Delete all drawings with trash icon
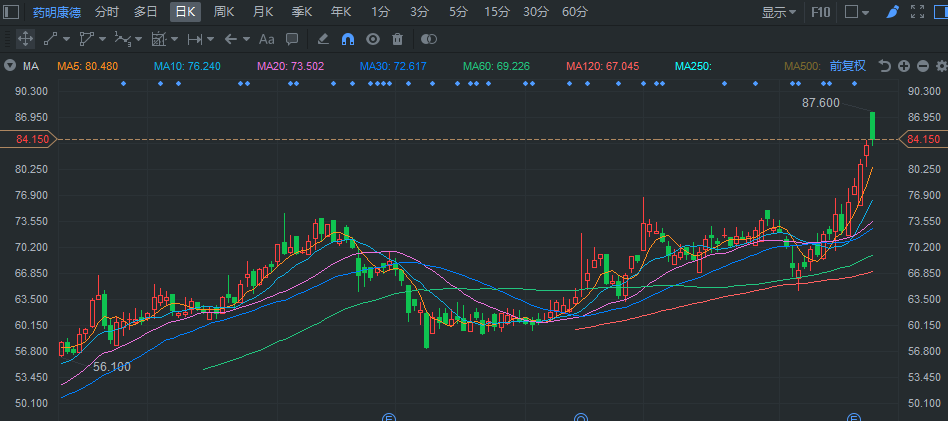This screenshot has height=421, width=948. [x=397, y=39]
